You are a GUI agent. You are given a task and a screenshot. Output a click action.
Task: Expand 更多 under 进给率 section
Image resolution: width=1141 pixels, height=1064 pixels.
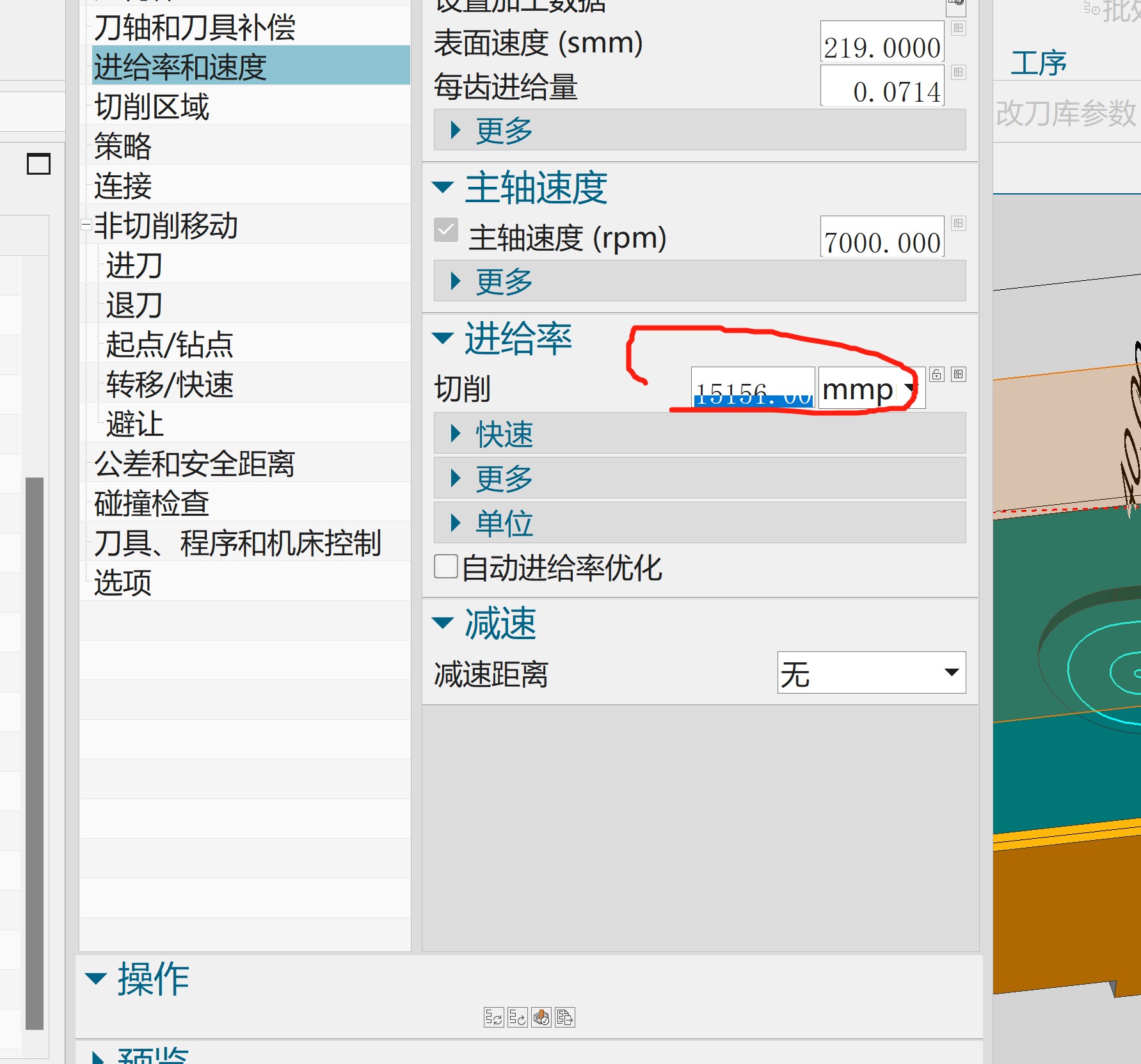point(699,478)
